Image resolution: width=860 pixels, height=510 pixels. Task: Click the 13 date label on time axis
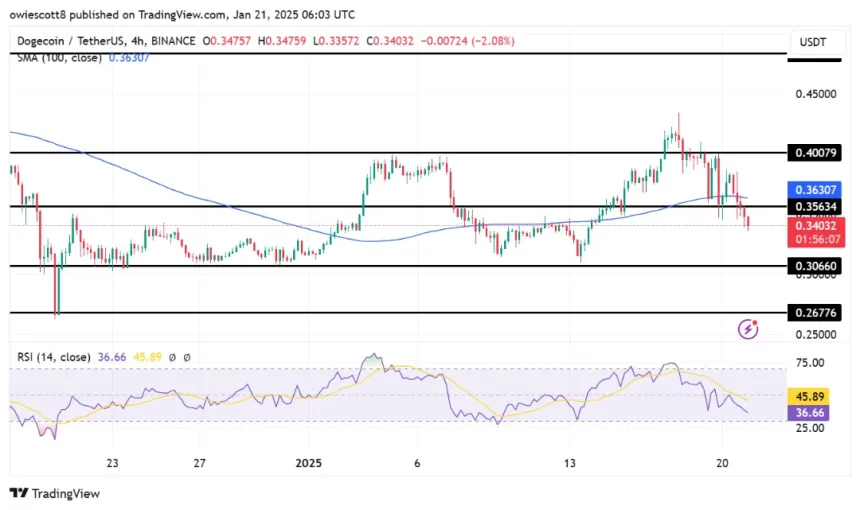click(x=571, y=463)
